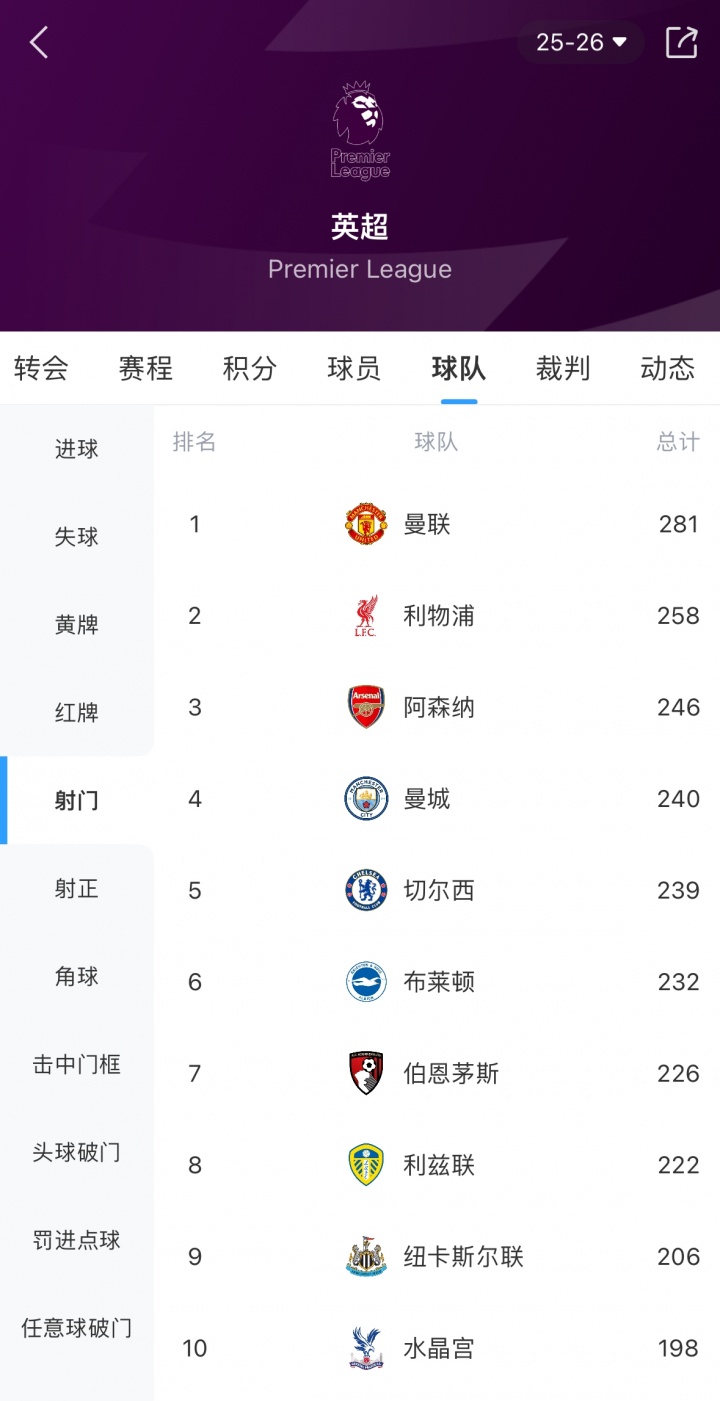Tap the back arrow icon
Viewport: 720px width, 1401px height.
pos(39,42)
